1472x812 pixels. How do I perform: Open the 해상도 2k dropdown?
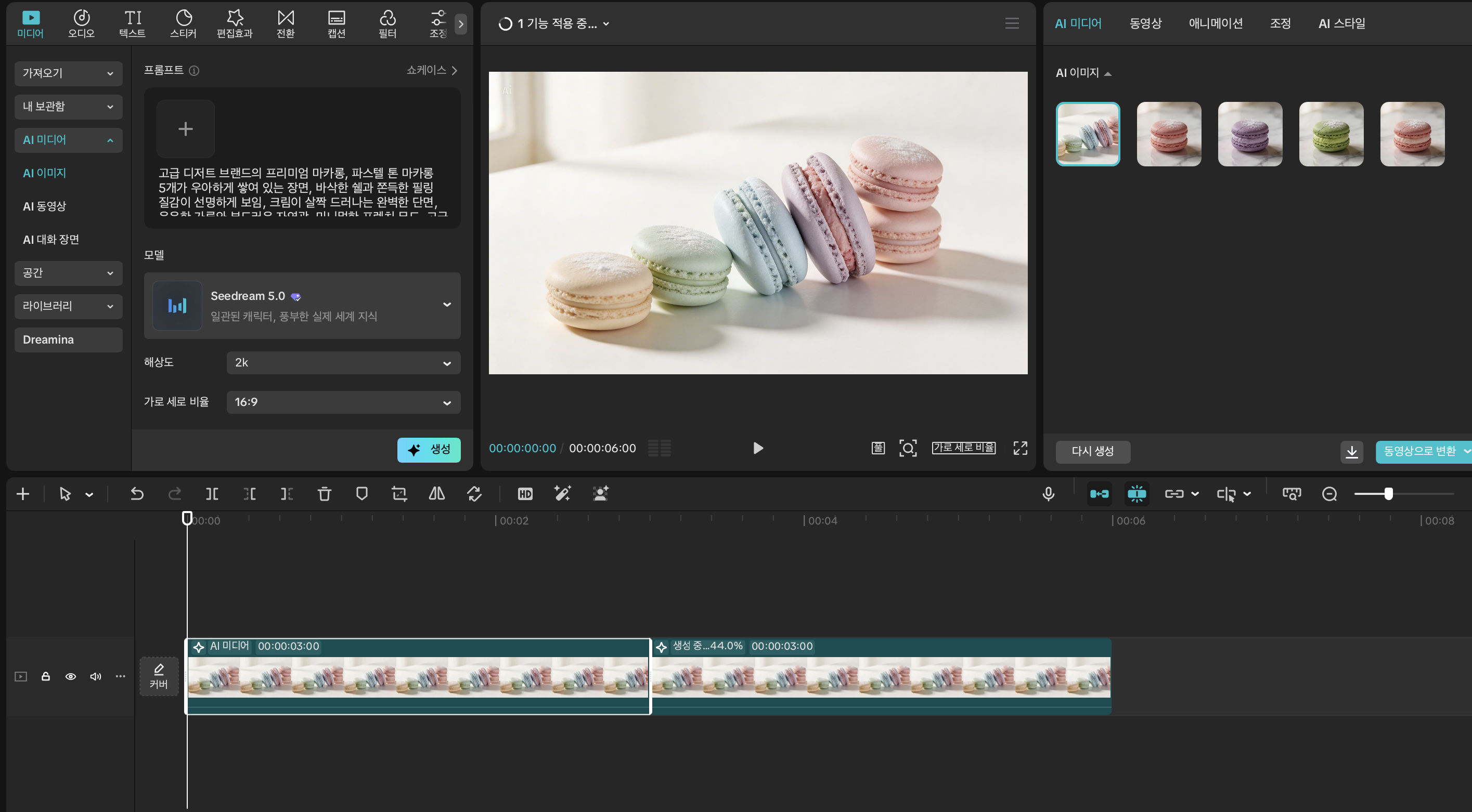[343, 363]
